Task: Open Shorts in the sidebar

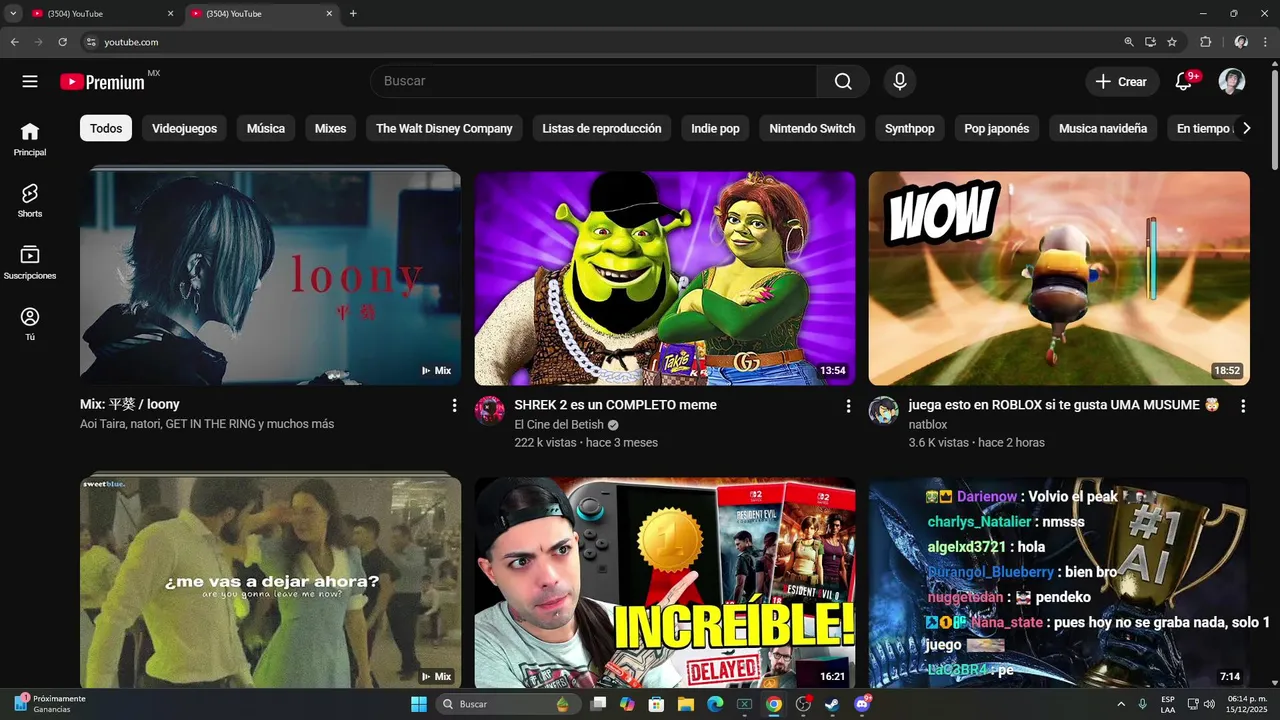Action: 30,201
